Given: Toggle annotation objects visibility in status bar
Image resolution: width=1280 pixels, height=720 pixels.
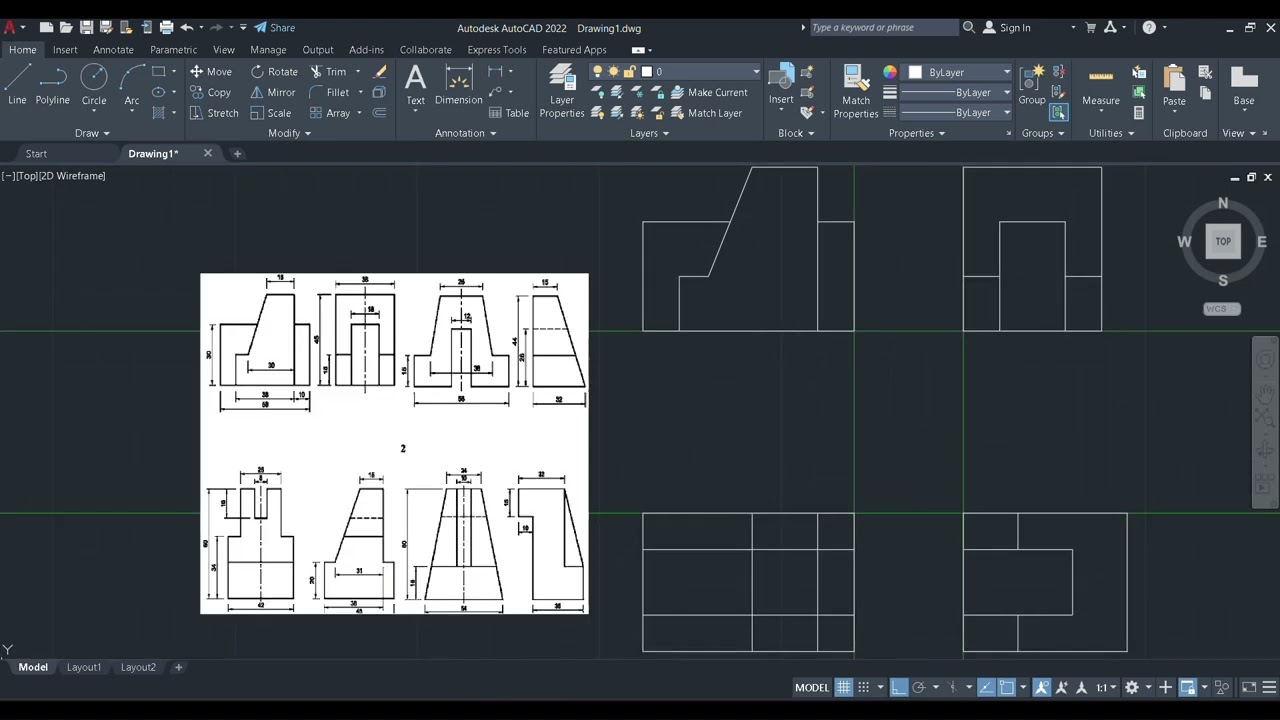Looking at the screenshot, I should click(x=1042, y=687).
